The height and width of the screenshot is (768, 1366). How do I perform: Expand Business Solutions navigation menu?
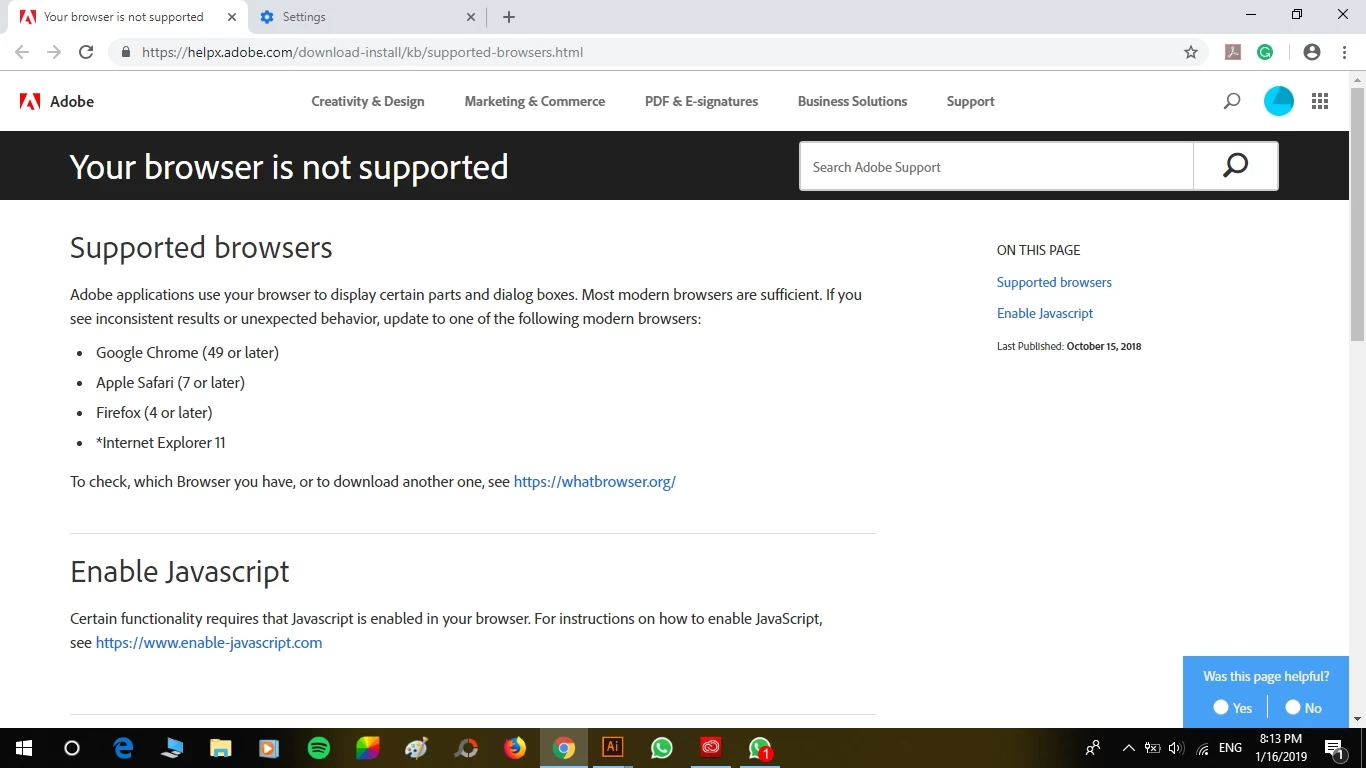(853, 101)
